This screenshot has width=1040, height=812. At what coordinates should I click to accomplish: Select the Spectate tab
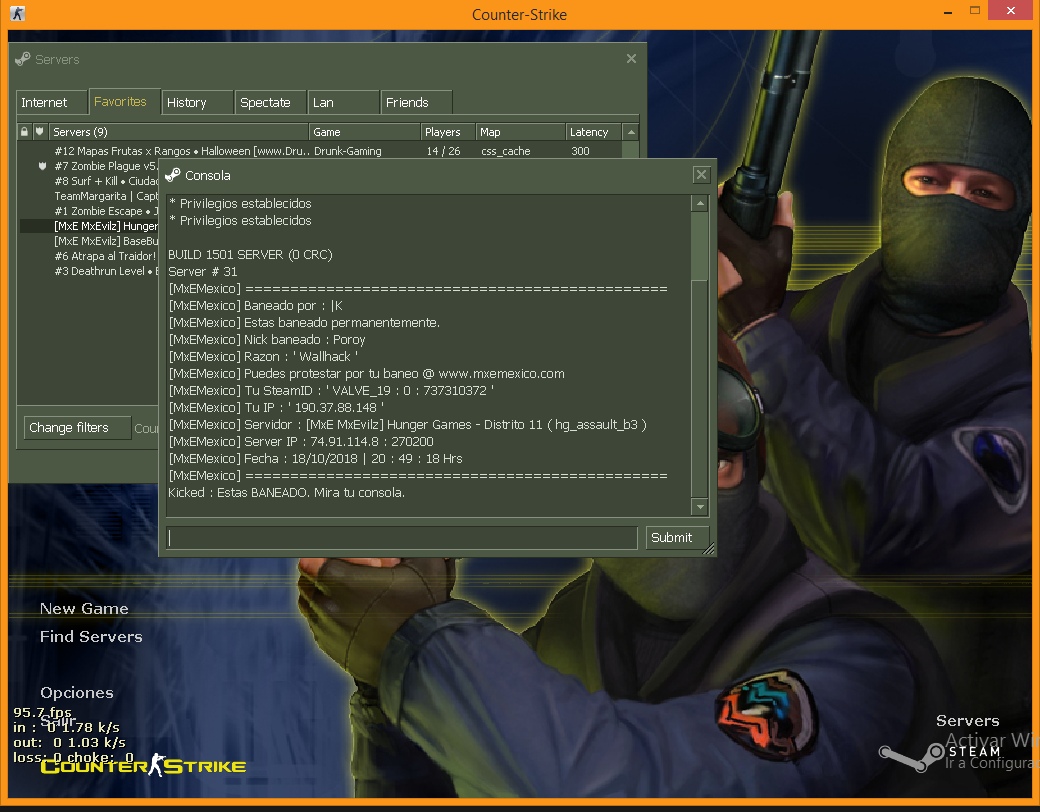pyautogui.click(x=270, y=103)
